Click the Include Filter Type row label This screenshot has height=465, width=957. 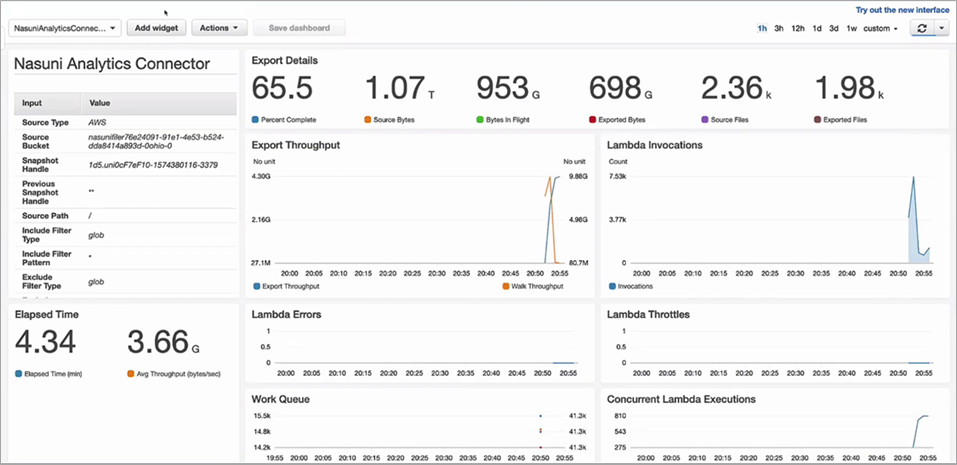coord(47,235)
